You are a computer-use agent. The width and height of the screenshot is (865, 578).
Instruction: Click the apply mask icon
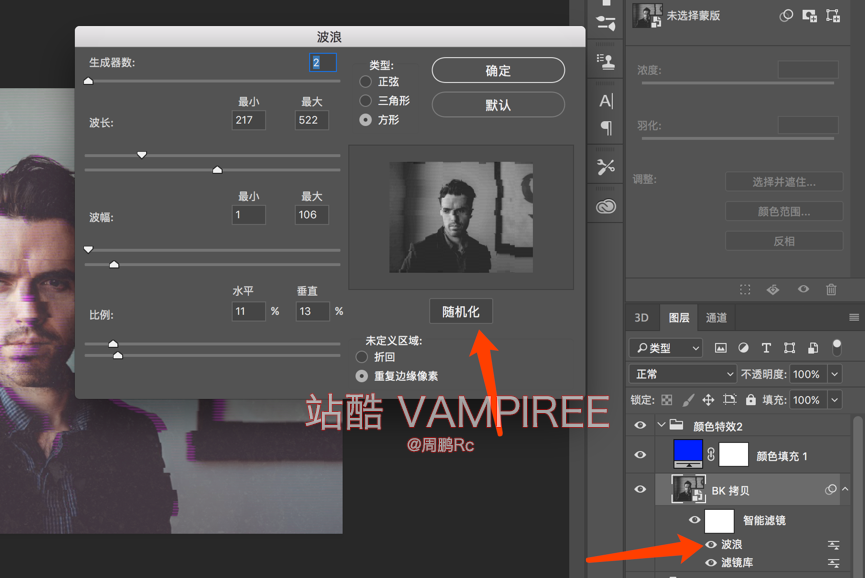click(x=773, y=290)
